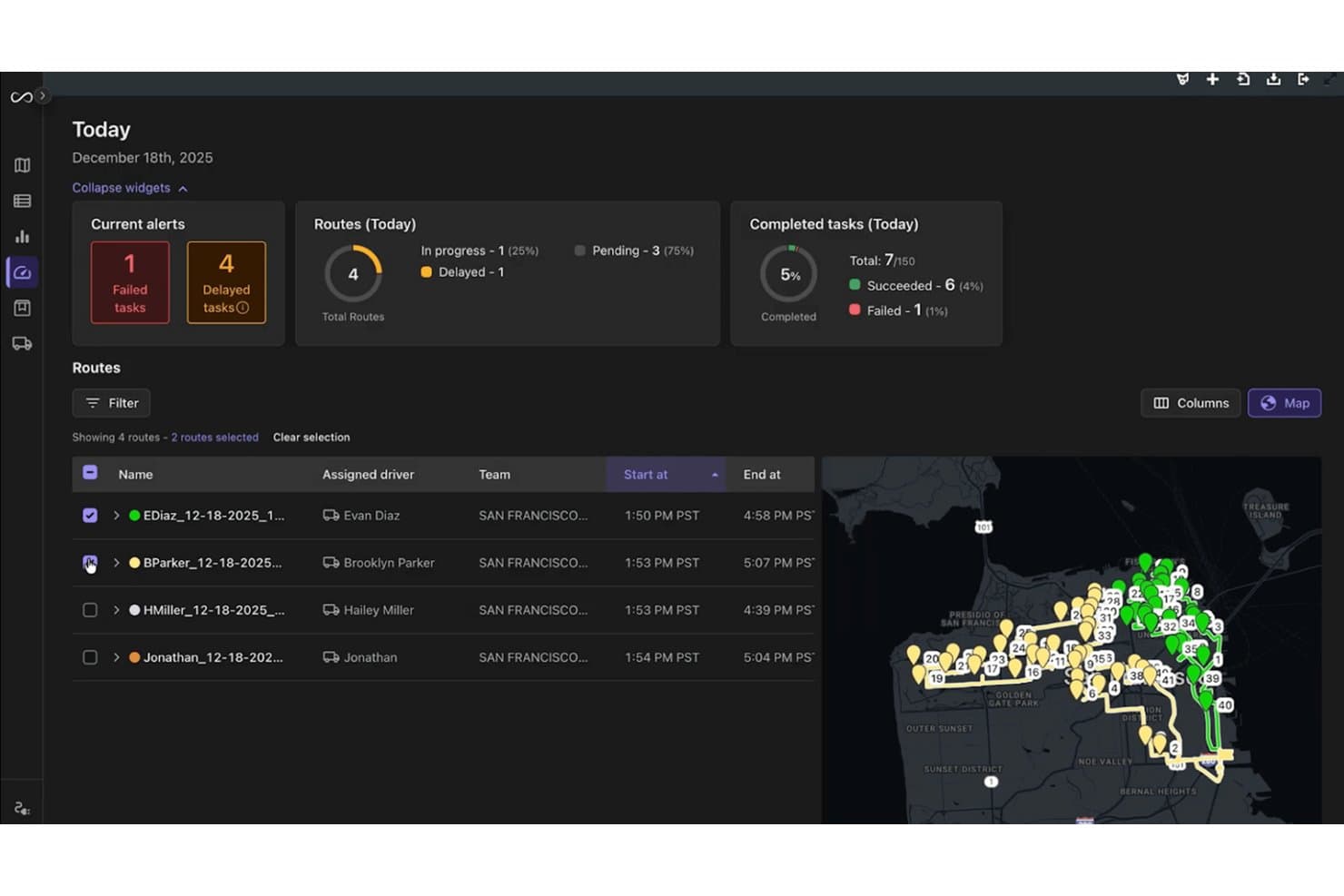
Task: Open the map view from the sidebar
Action: [23, 165]
